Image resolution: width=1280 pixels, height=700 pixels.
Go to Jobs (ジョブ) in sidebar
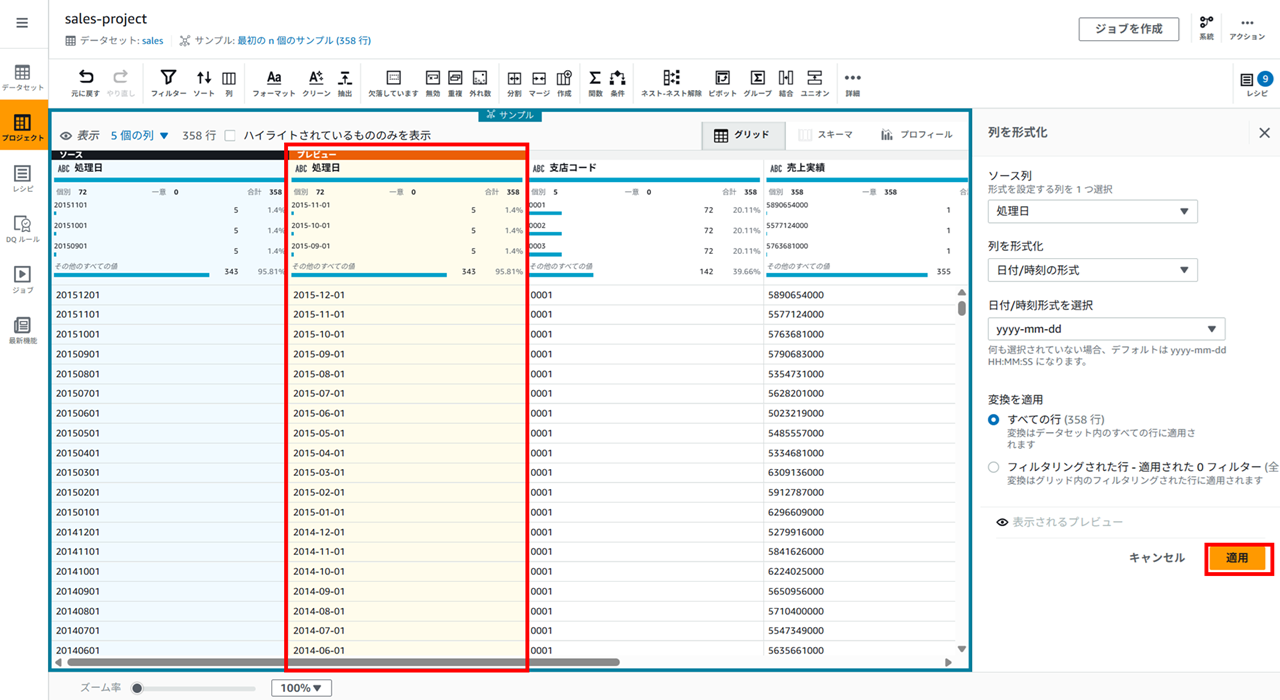(23, 279)
